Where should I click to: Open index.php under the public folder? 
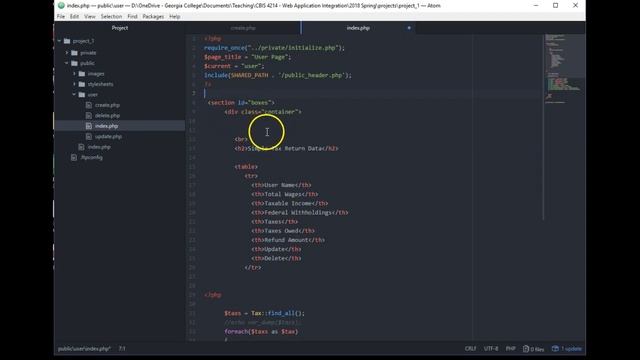point(99,147)
